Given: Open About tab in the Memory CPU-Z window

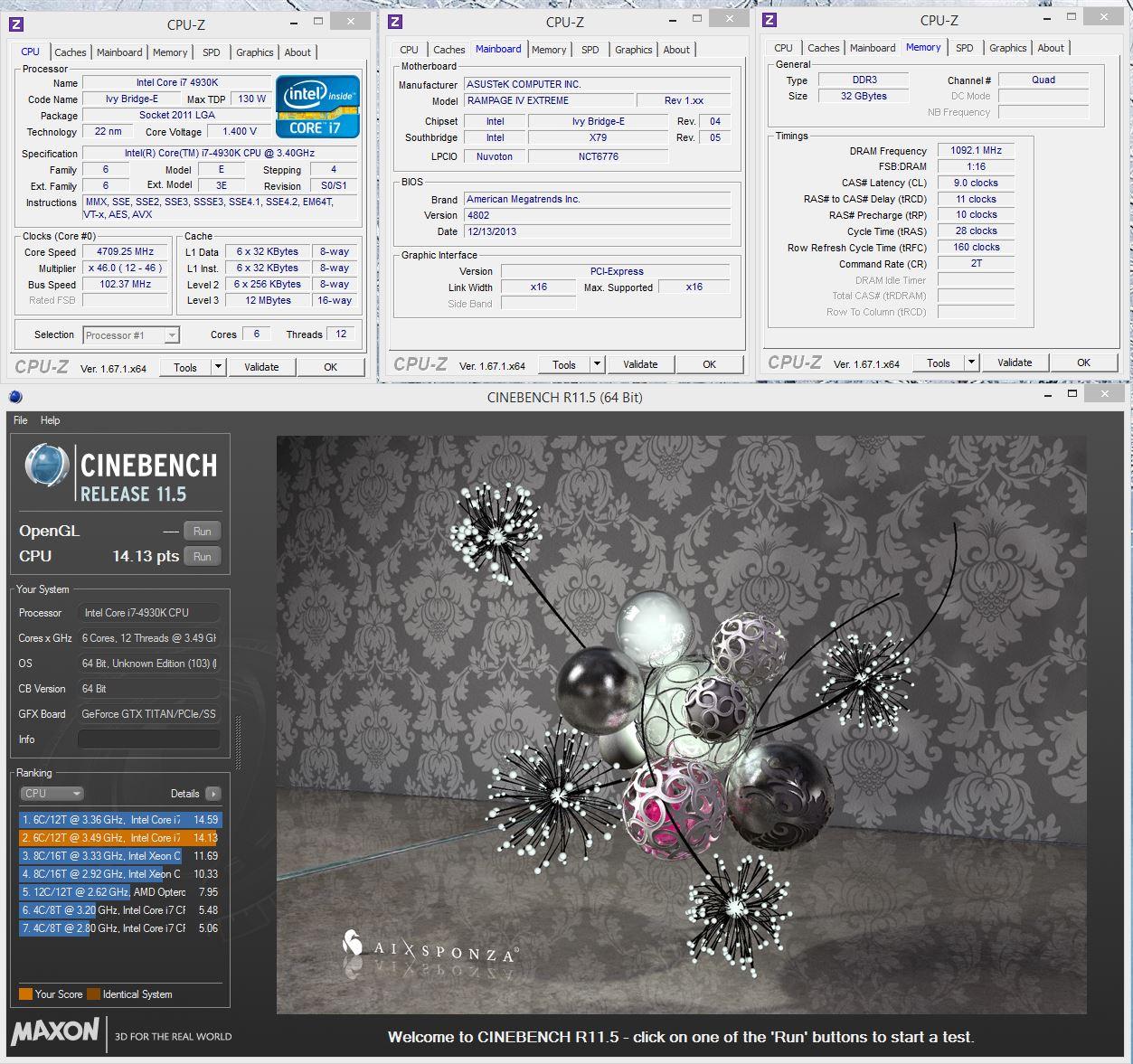Looking at the screenshot, I should tap(1051, 48).
